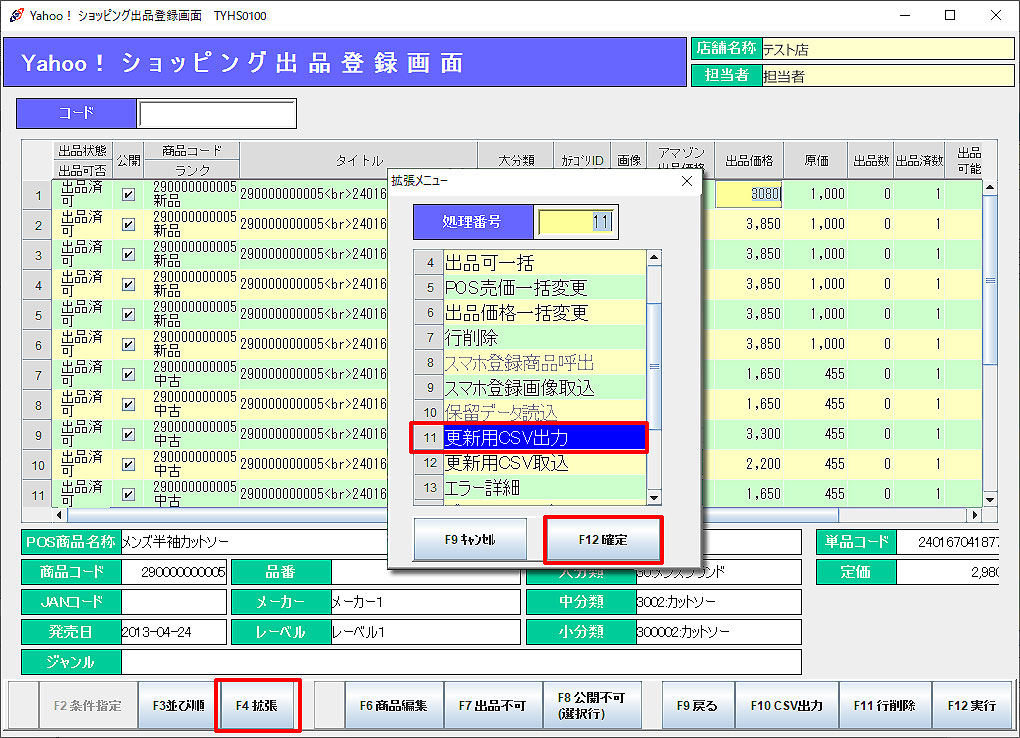The height and width of the screenshot is (738, 1020).
Task: Click the grid's horizontal scrollbar right arrow
Action: tap(975, 515)
